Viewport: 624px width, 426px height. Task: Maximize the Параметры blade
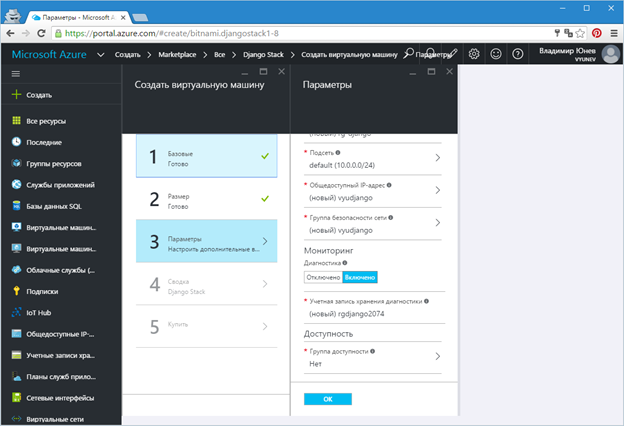click(431, 71)
